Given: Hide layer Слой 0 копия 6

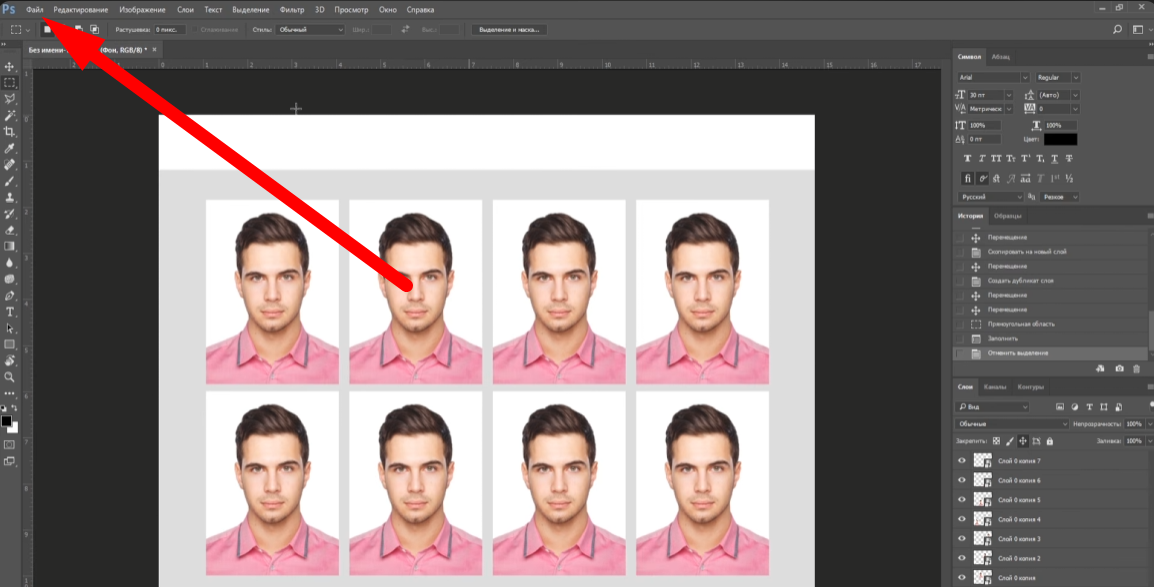Looking at the screenshot, I should coord(961,480).
